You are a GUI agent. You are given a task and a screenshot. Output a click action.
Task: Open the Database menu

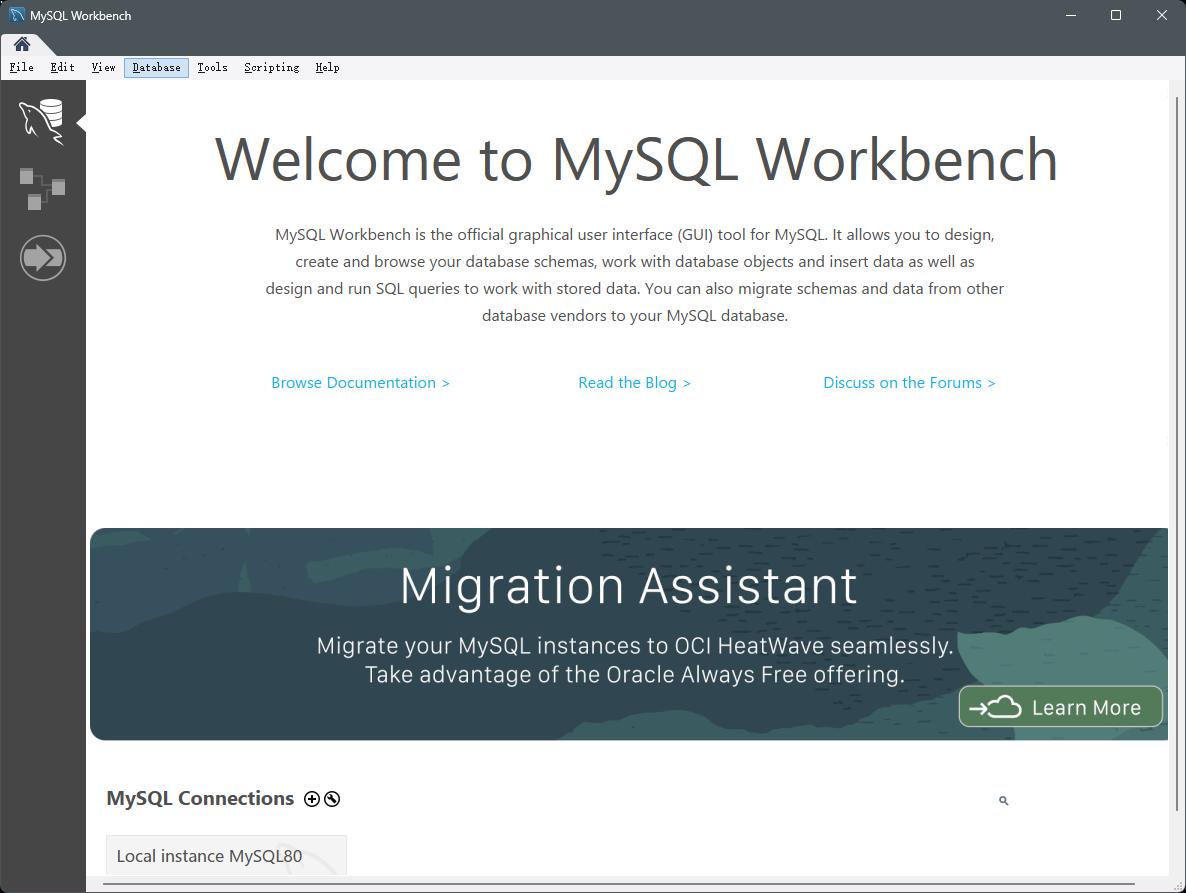click(157, 67)
